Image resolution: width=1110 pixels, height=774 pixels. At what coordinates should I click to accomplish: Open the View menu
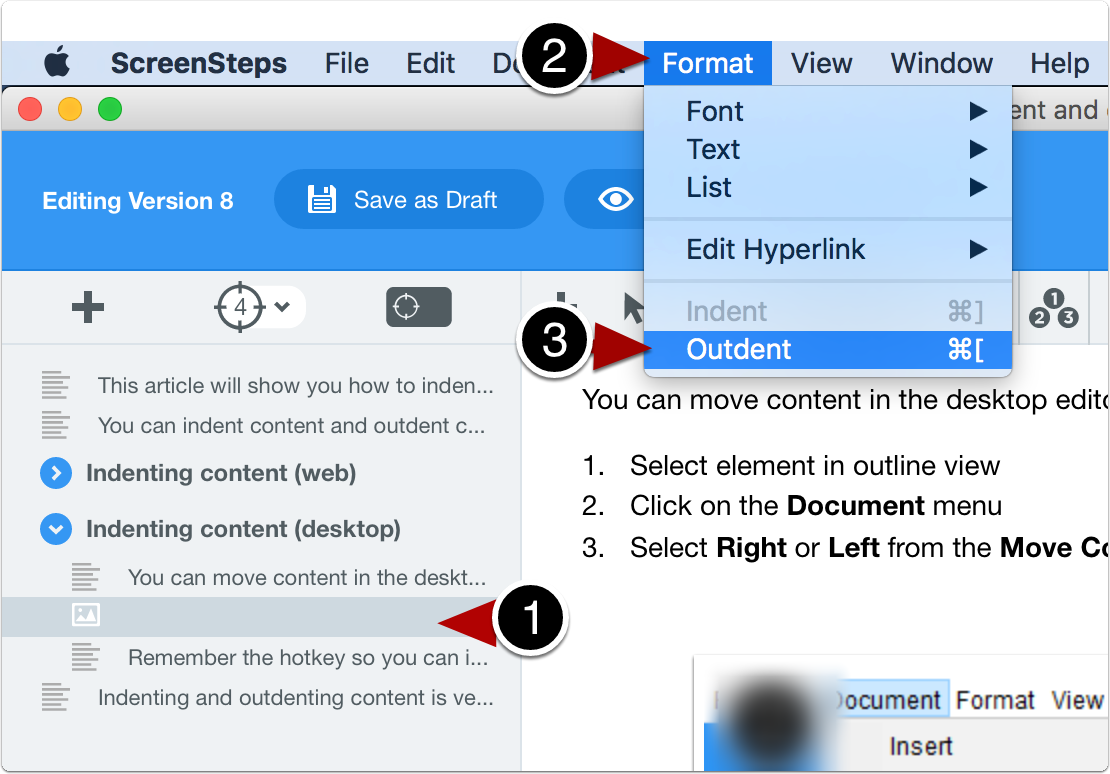pos(821,64)
